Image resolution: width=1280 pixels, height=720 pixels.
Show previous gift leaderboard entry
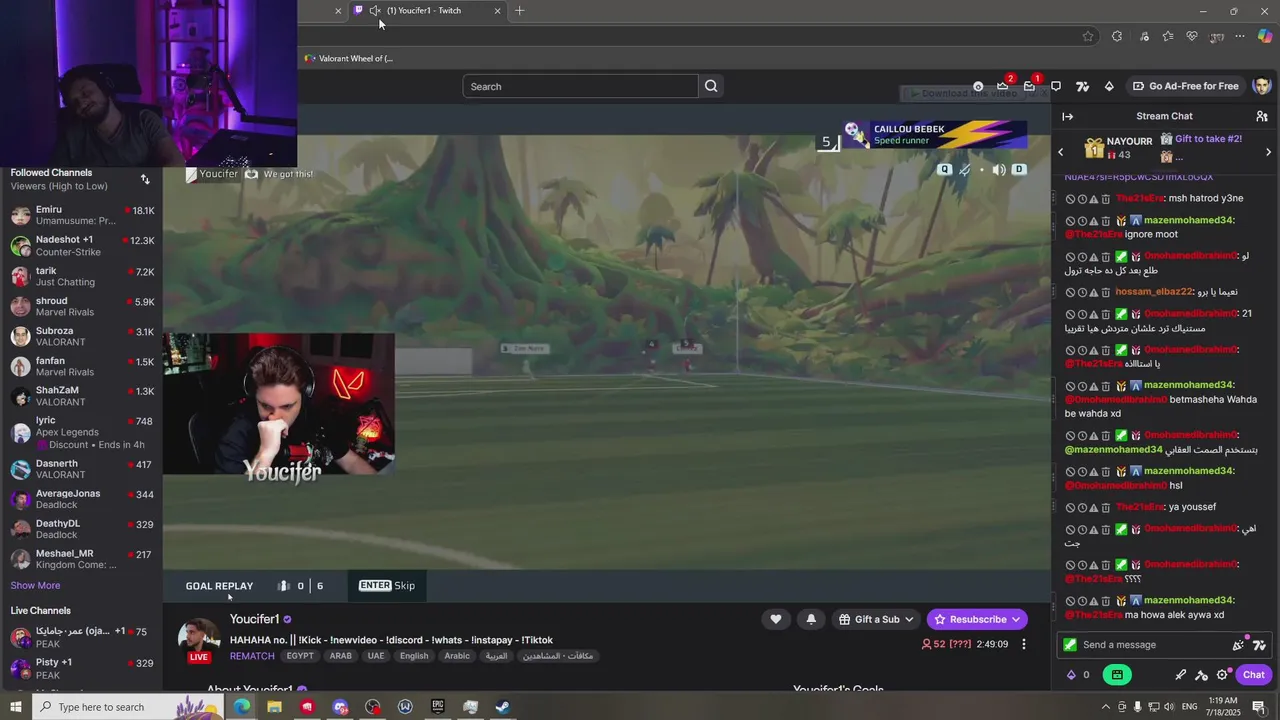tap(1061, 152)
